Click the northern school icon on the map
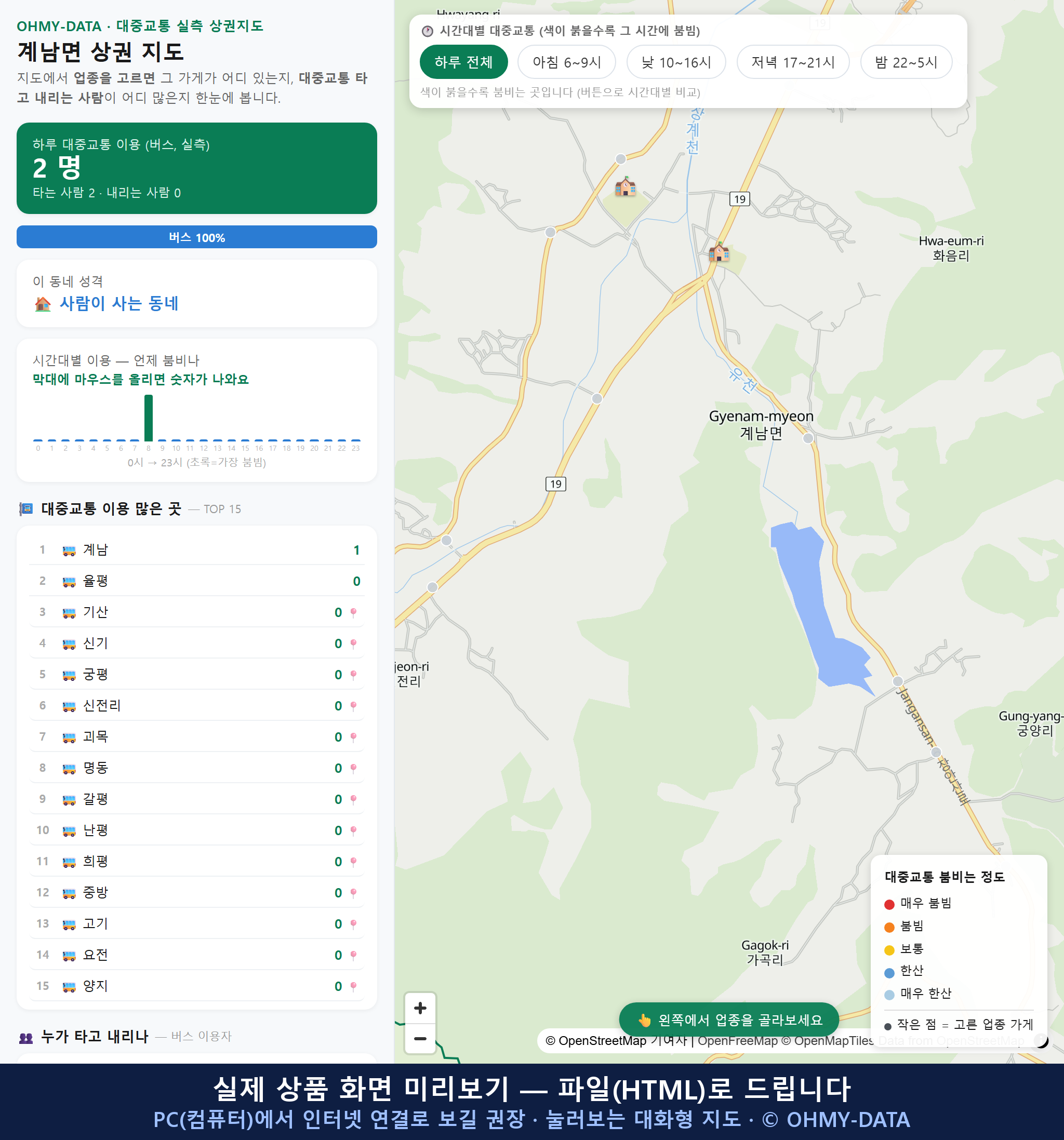The width and height of the screenshot is (1064, 1140). coord(625,186)
